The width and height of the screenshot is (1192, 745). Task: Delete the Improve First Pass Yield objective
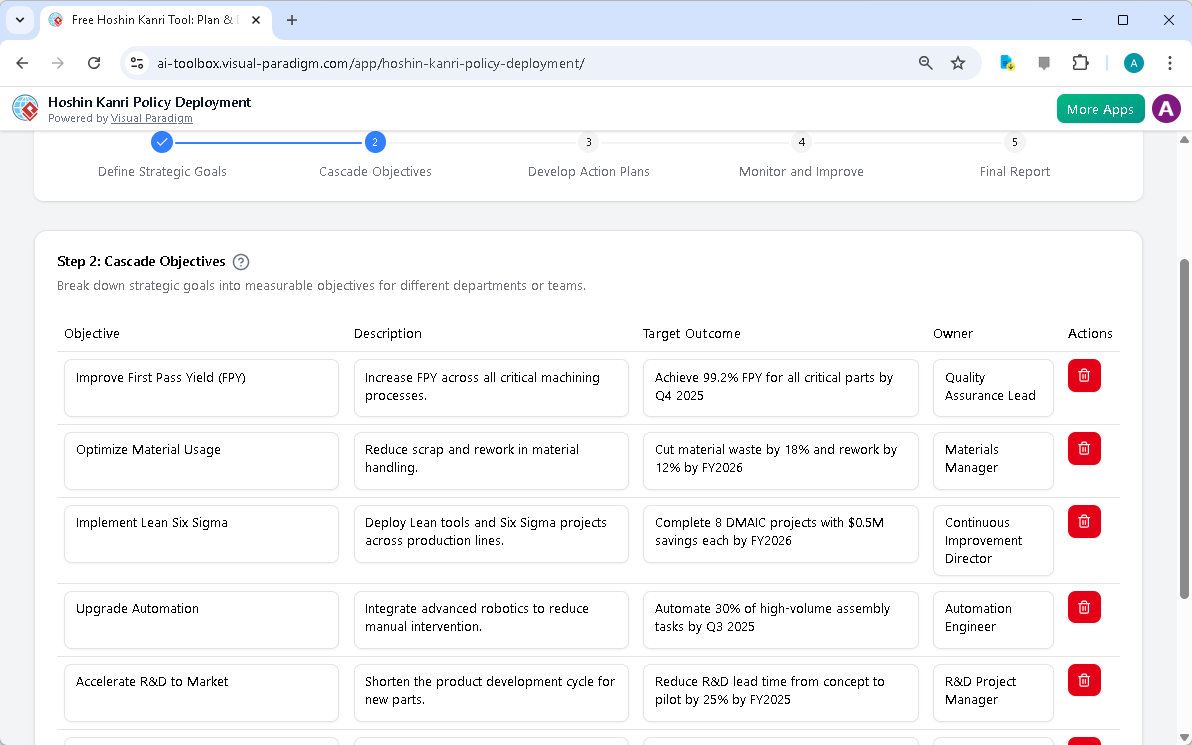coord(1084,375)
